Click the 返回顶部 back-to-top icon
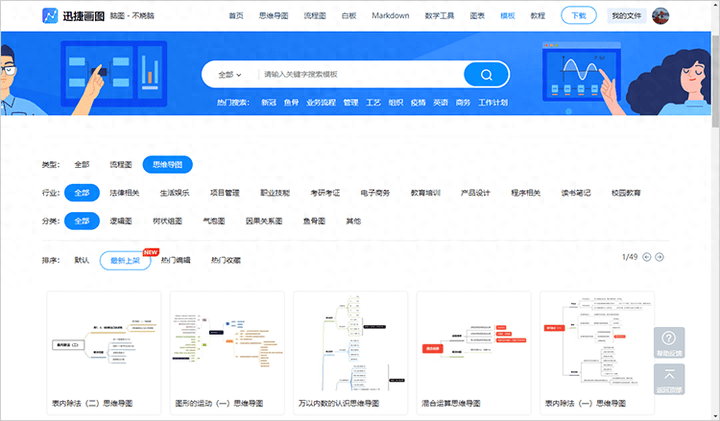 (x=669, y=376)
